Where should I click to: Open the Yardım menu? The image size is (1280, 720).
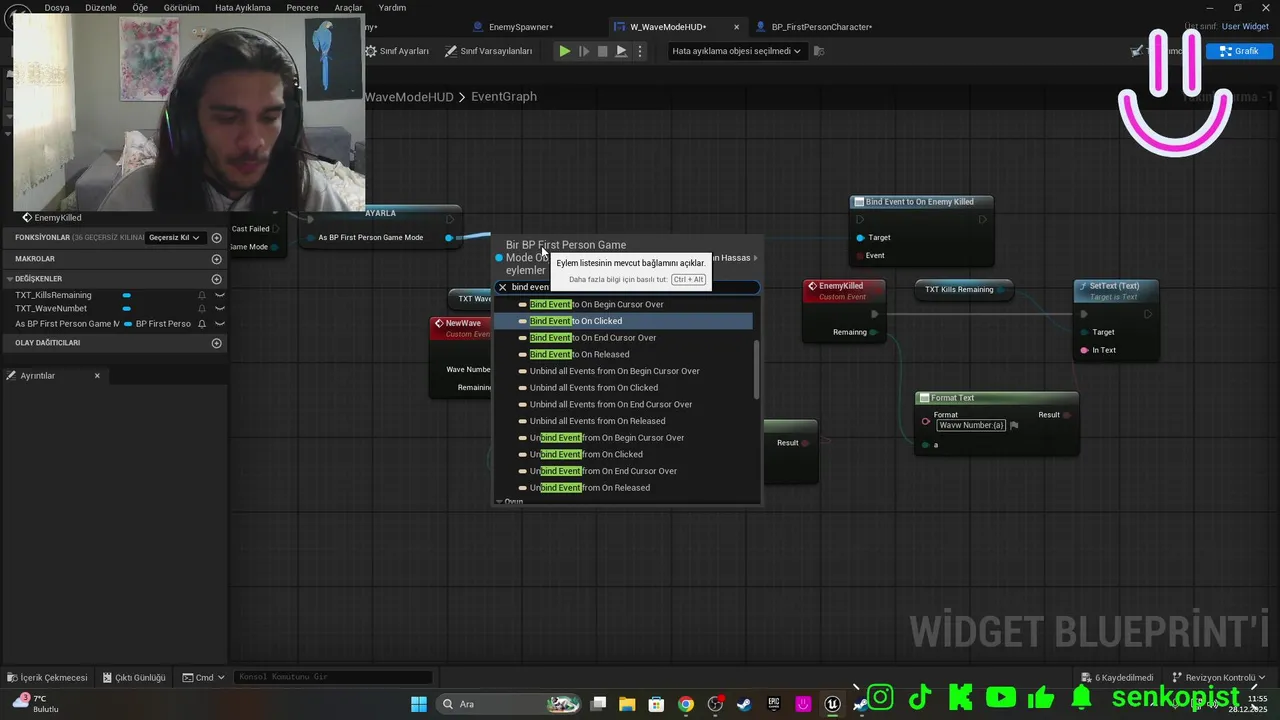[392, 7]
